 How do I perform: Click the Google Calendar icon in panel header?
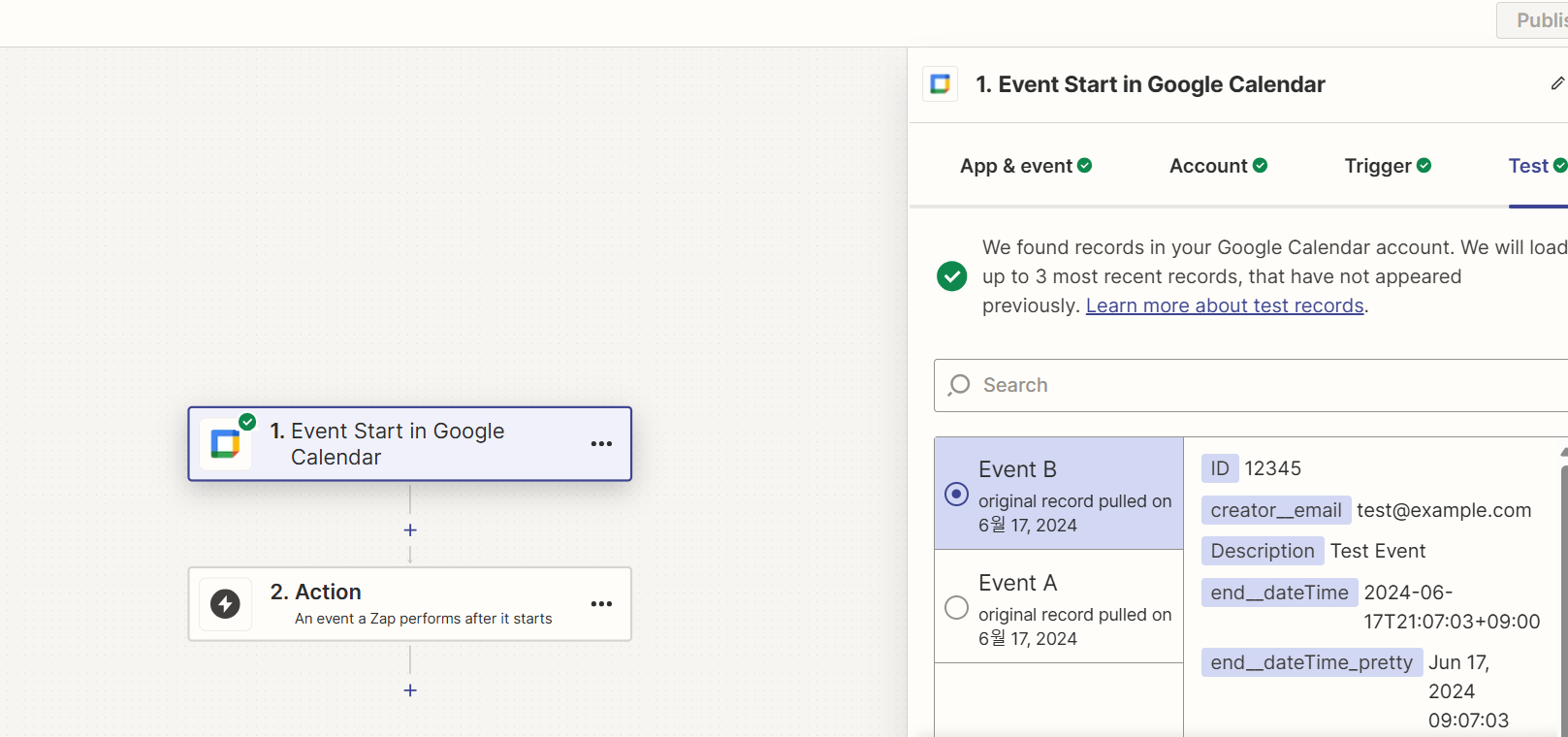940,84
